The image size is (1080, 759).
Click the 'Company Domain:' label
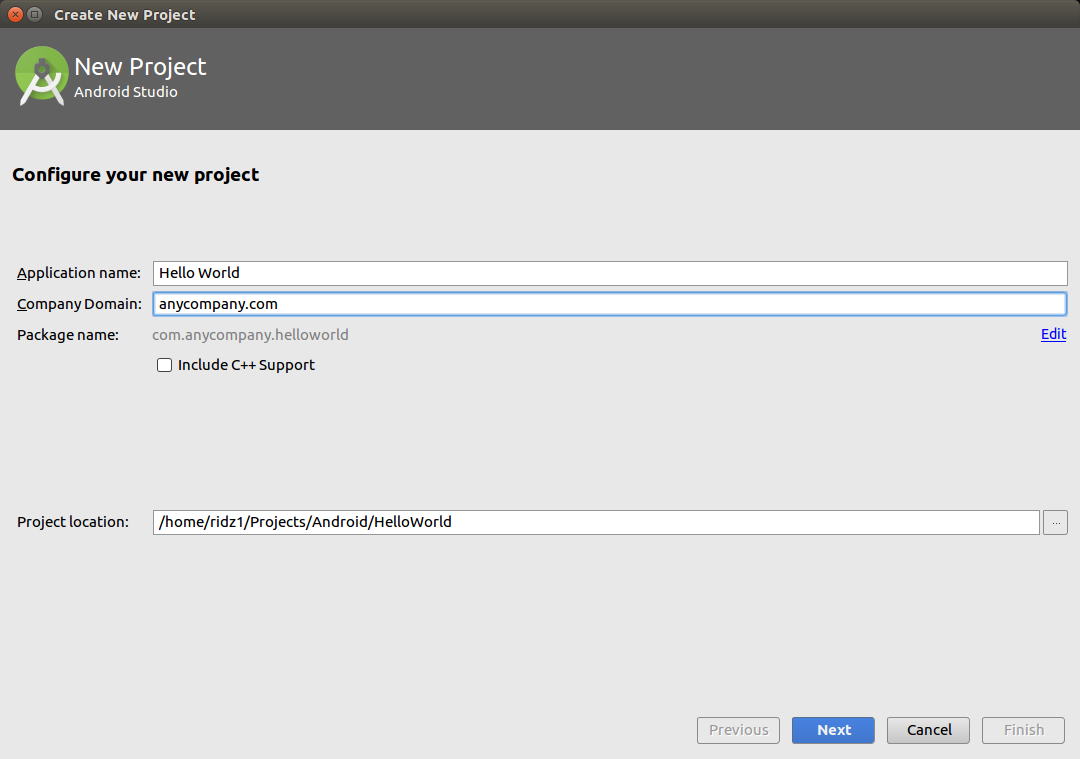(79, 304)
